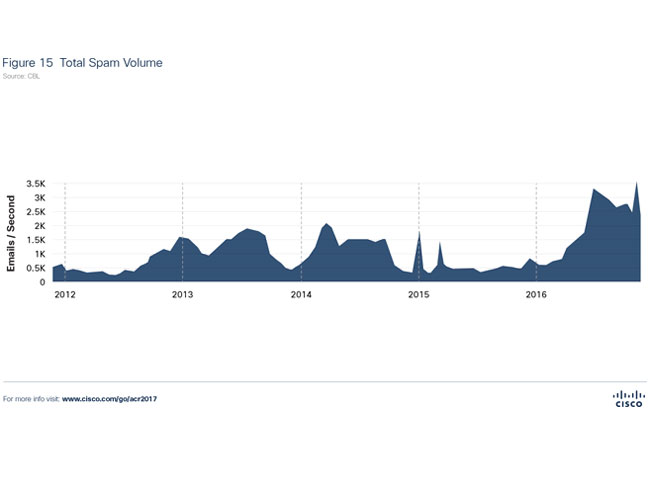Click the 2012 x-axis label

pos(65,295)
